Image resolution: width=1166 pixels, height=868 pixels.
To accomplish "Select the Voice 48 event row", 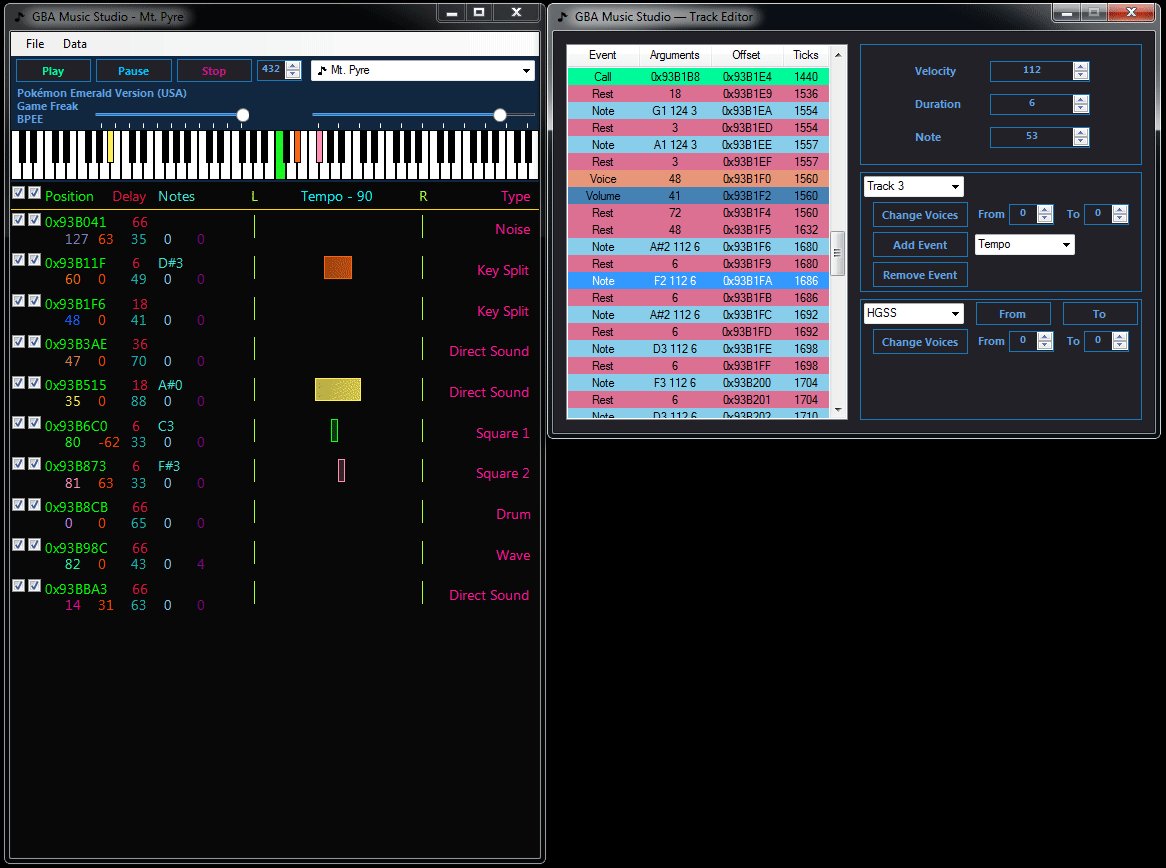I will click(698, 179).
